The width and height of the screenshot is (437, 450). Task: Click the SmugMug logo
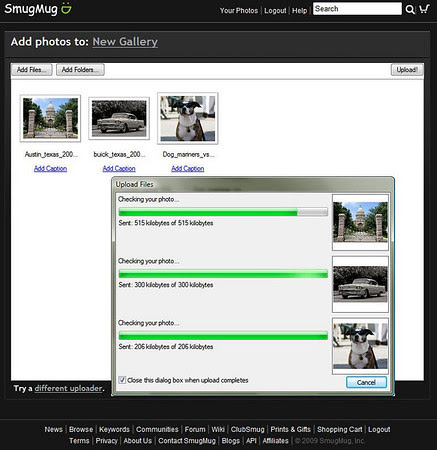coord(38,9)
